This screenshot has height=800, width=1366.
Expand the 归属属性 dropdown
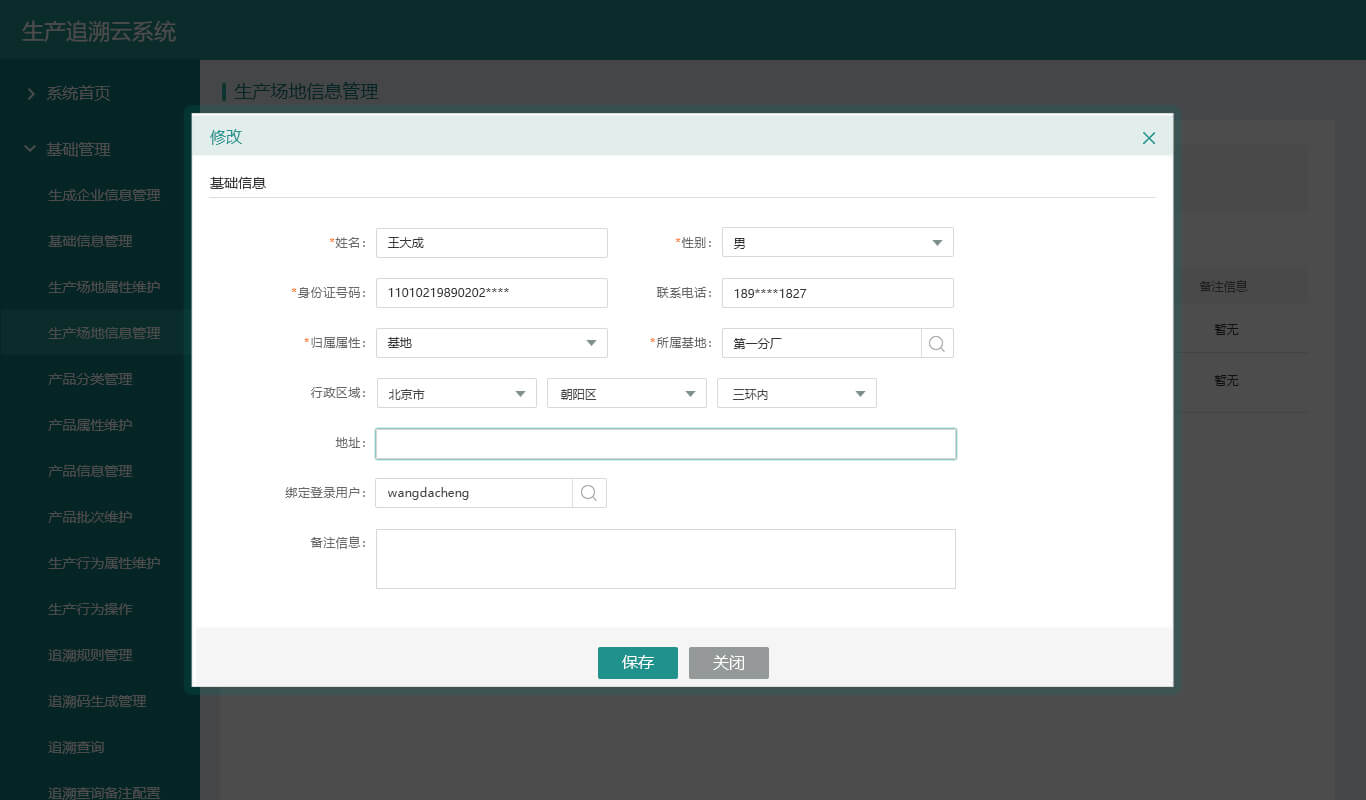pyautogui.click(x=491, y=343)
